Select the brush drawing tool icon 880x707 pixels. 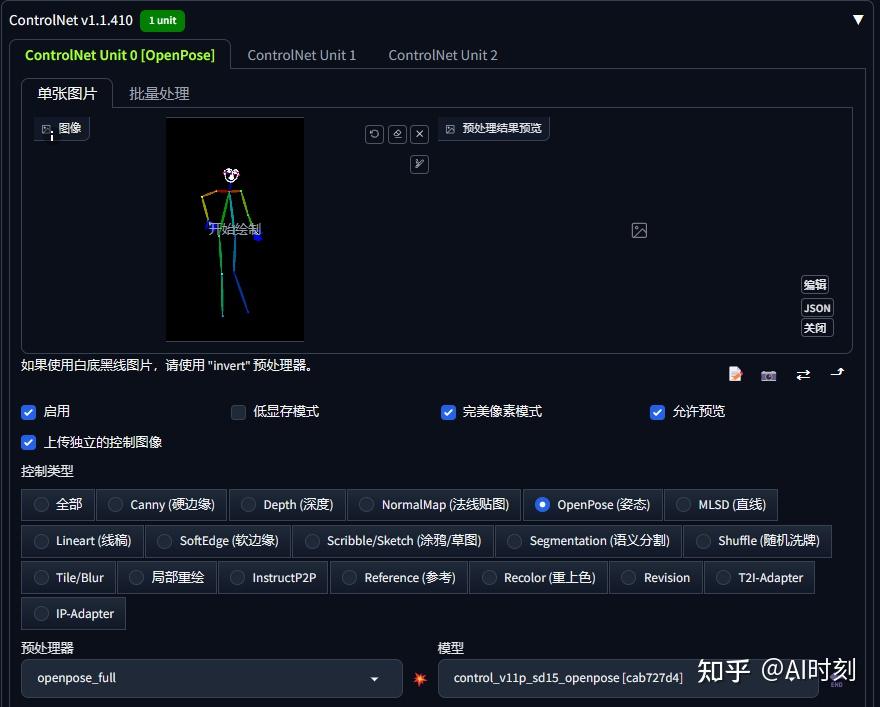[x=419, y=164]
